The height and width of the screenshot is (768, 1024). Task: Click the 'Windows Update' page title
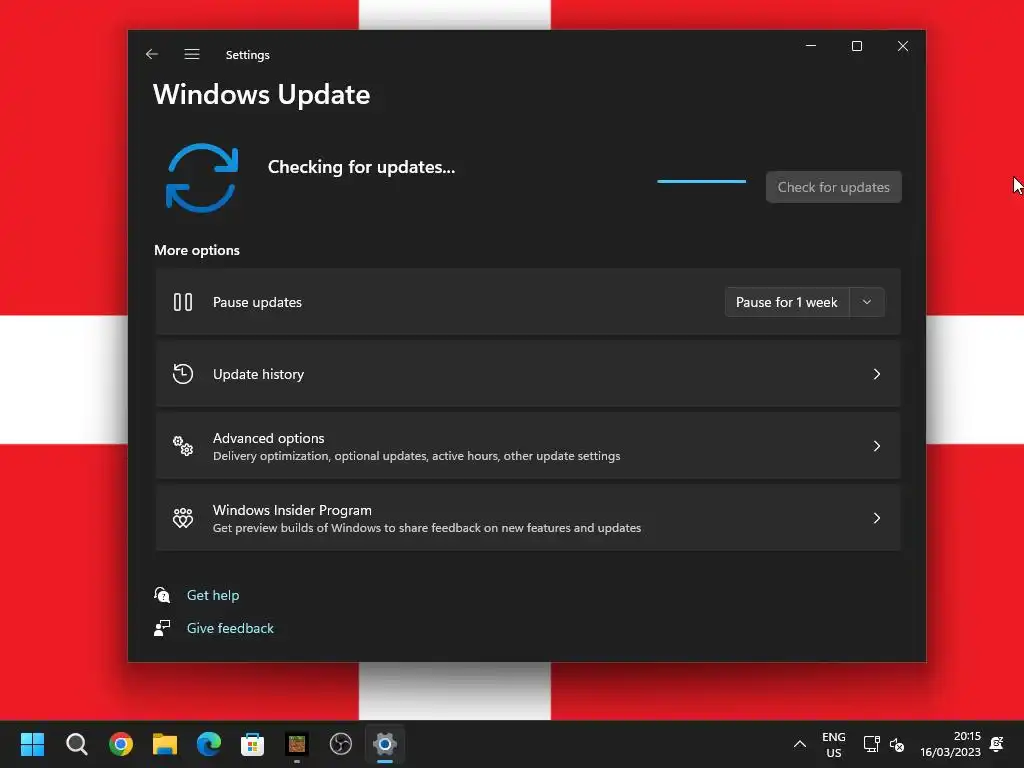pyautogui.click(x=261, y=95)
